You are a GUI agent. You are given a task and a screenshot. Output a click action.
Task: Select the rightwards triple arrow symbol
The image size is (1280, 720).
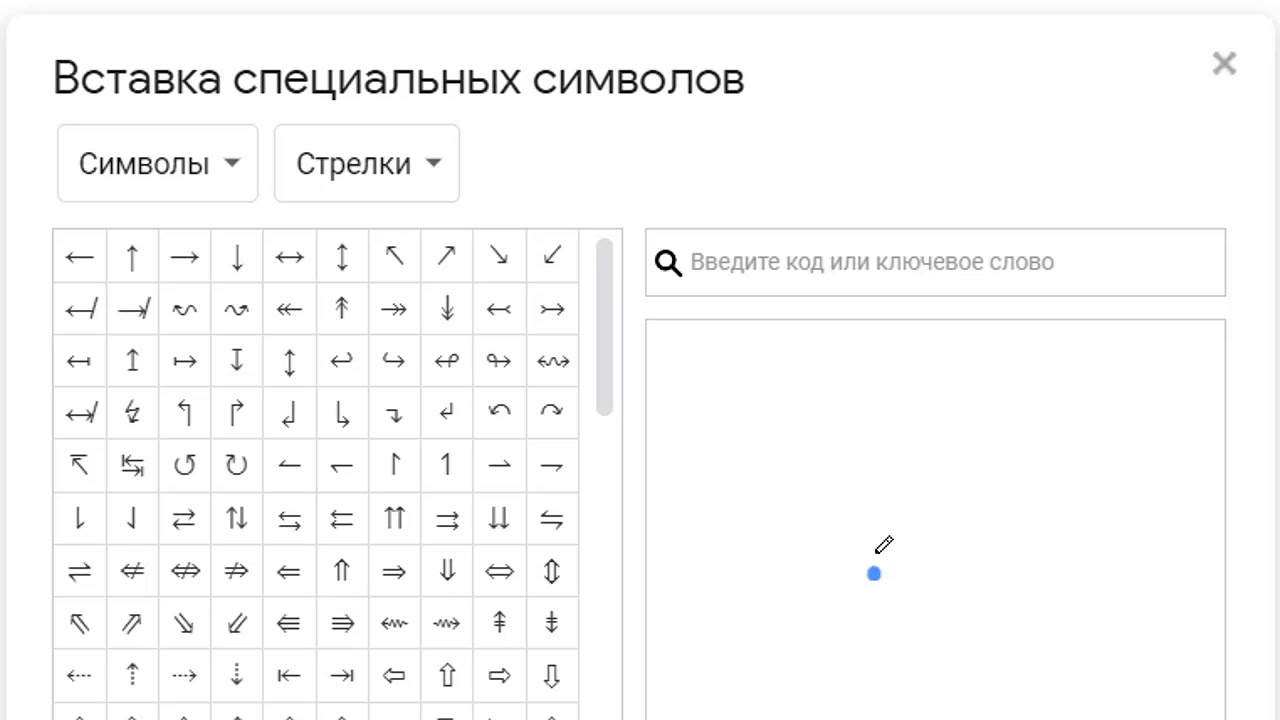point(342,622)
